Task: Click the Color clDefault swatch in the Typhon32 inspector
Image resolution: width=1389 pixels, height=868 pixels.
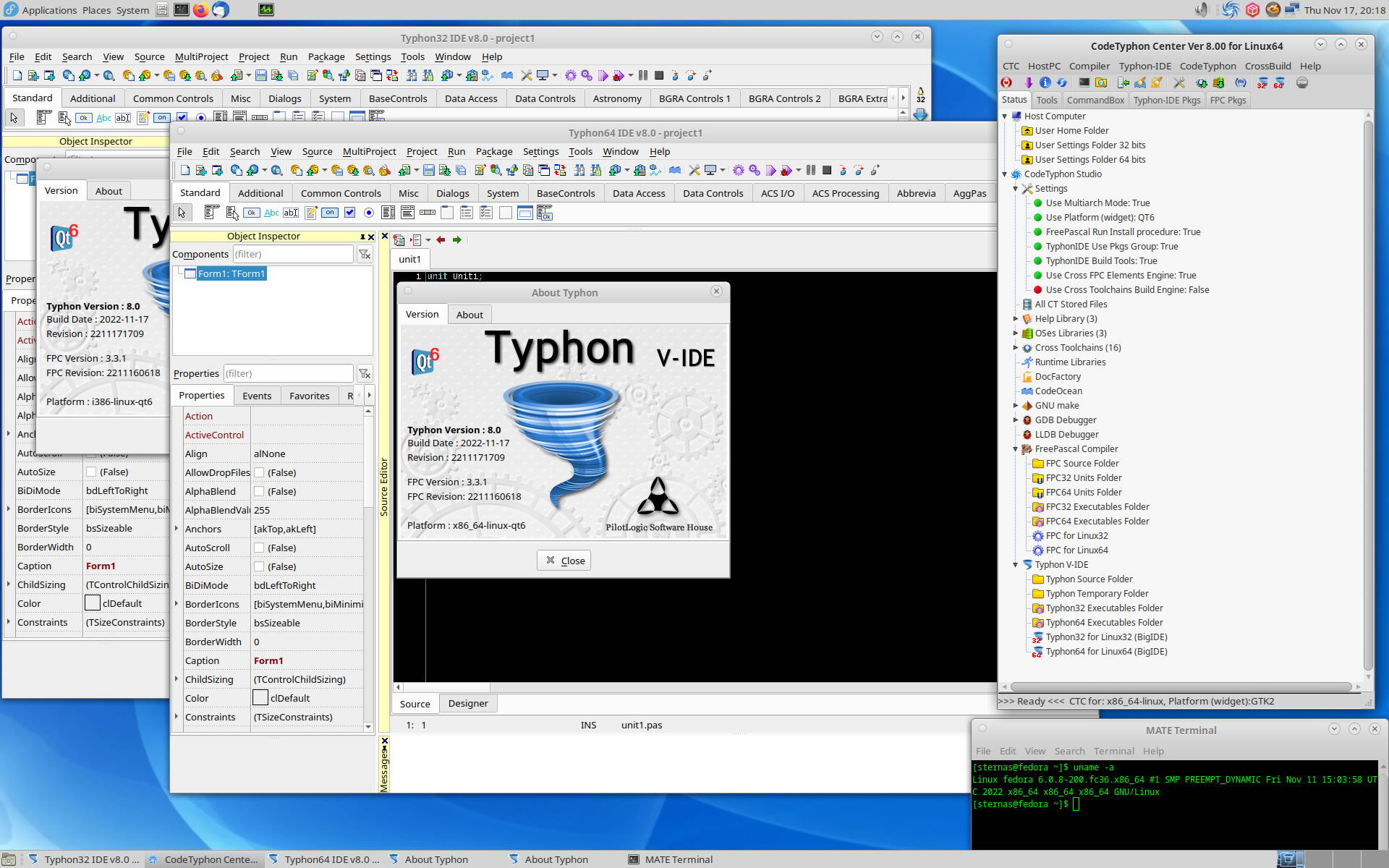Action: [92, 603]
